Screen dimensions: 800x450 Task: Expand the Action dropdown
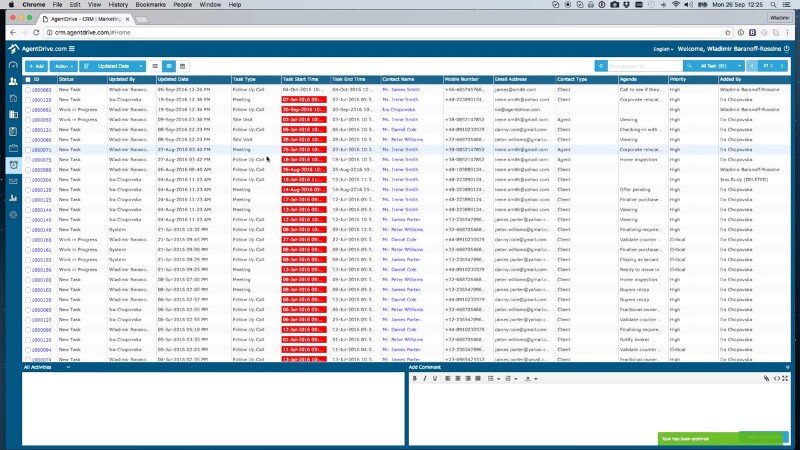(x=67, y=66)
